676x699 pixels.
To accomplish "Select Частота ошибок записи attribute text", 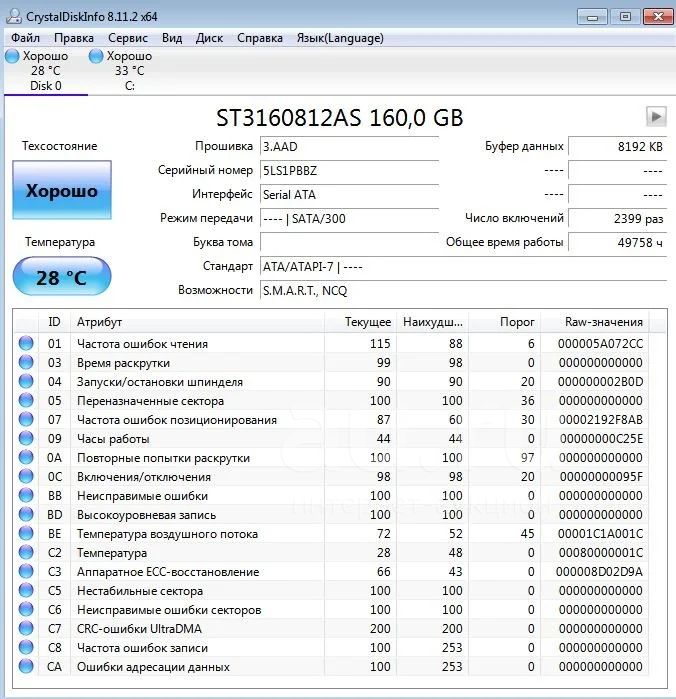I will (x=142, y=648).
